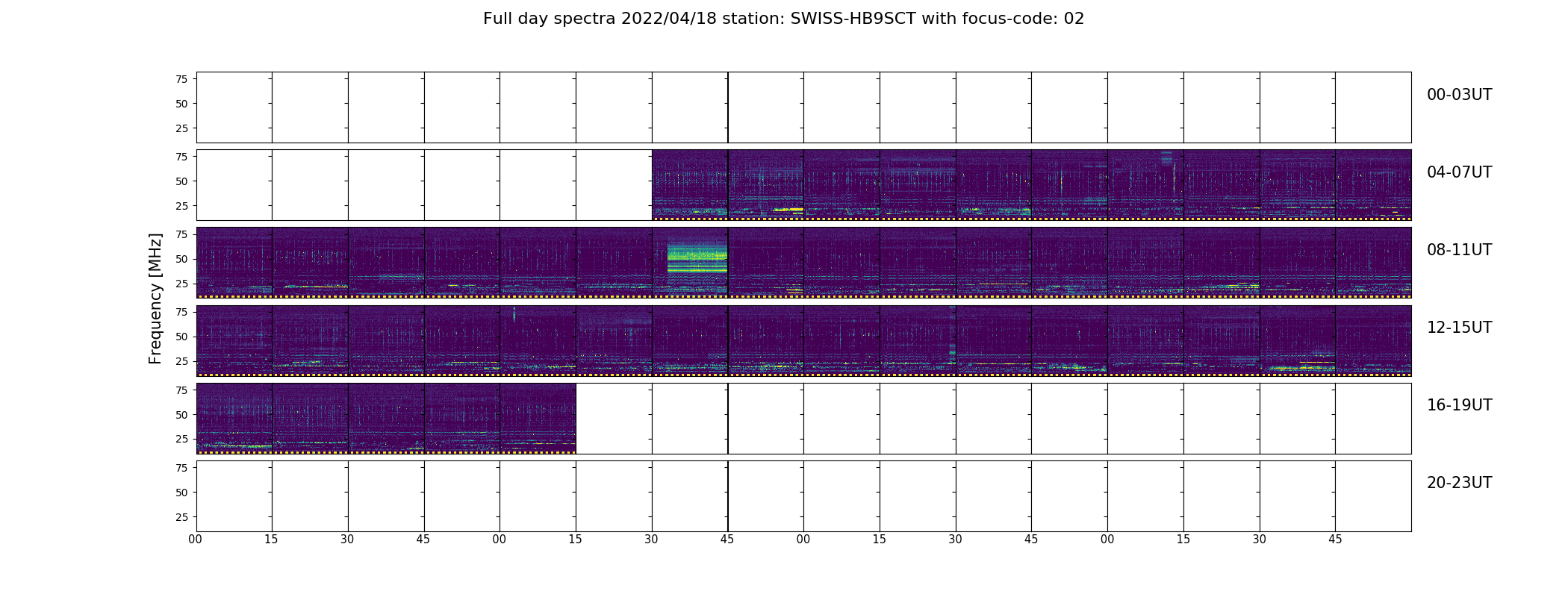Viewport: 1568px width, 597px height.
Task: Click the 25 tick of the 16-19UT row
Action: tap(181, 439)
